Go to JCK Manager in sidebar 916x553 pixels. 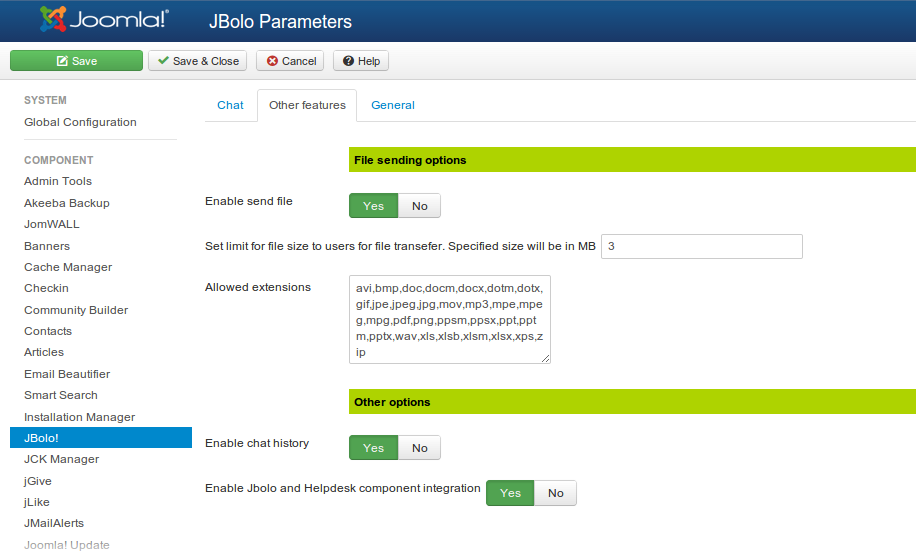click(61, 459)
